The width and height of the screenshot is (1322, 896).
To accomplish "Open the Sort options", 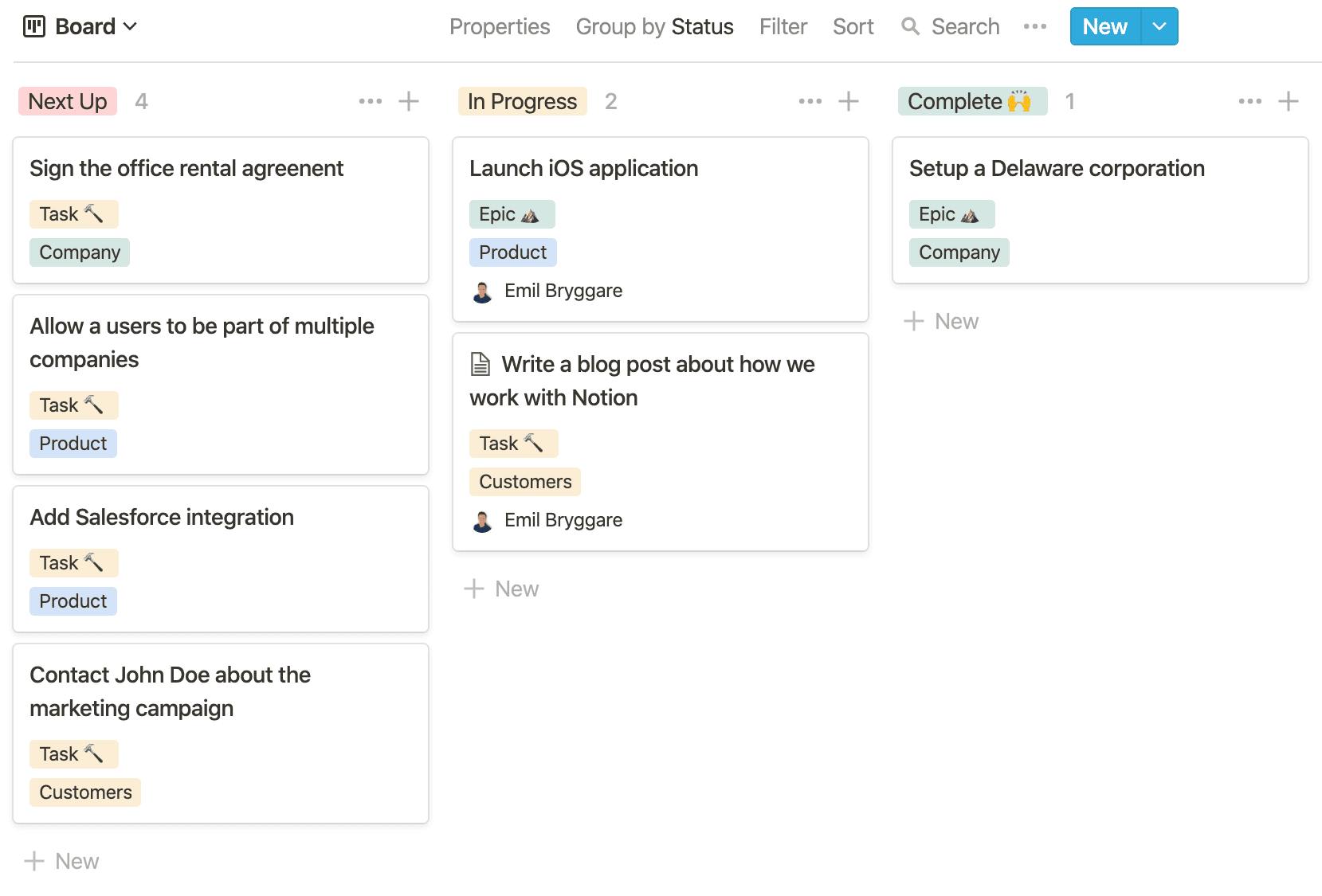I will [x=853, y=26].
